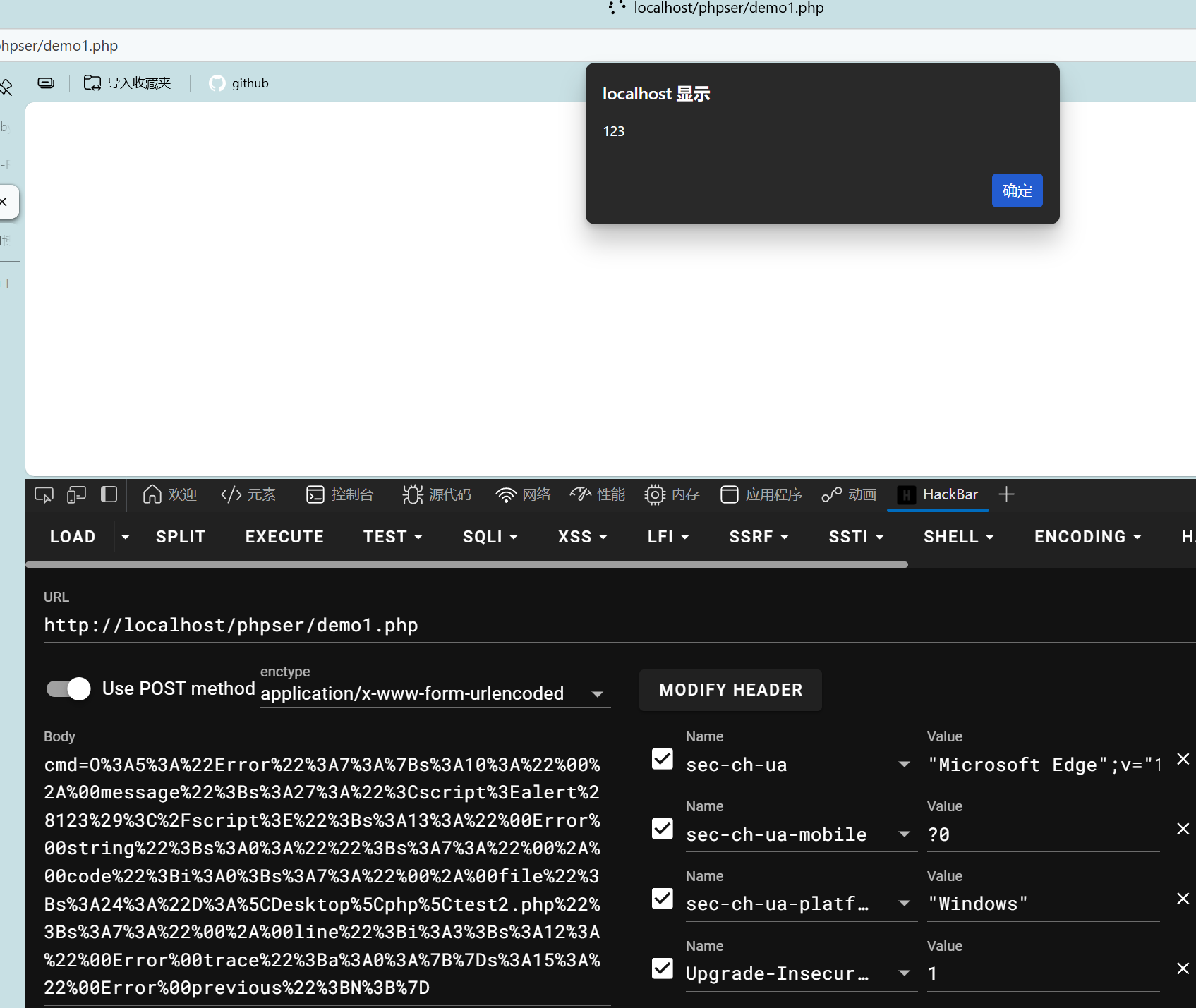Confirm the alert with 确定 button
Image resolution: width=1196 pixels, height=1008 pixels.
point(1016,190)
